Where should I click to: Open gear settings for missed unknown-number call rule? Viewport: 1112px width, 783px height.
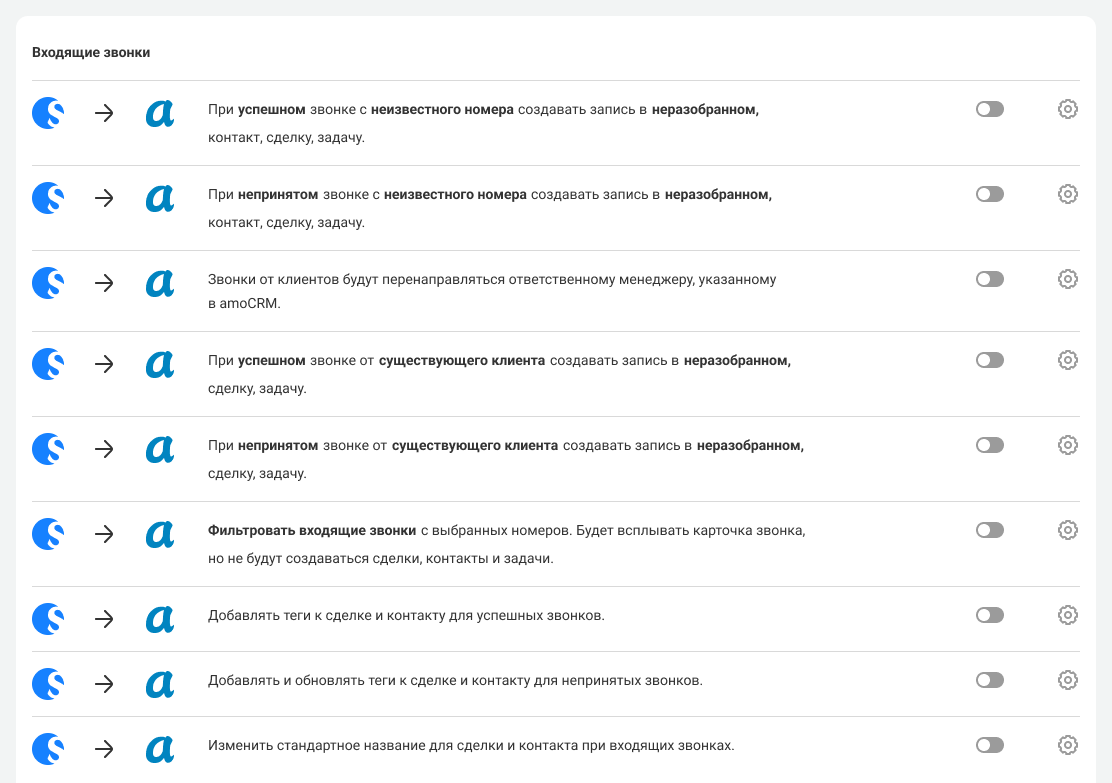pos(1067,194)
